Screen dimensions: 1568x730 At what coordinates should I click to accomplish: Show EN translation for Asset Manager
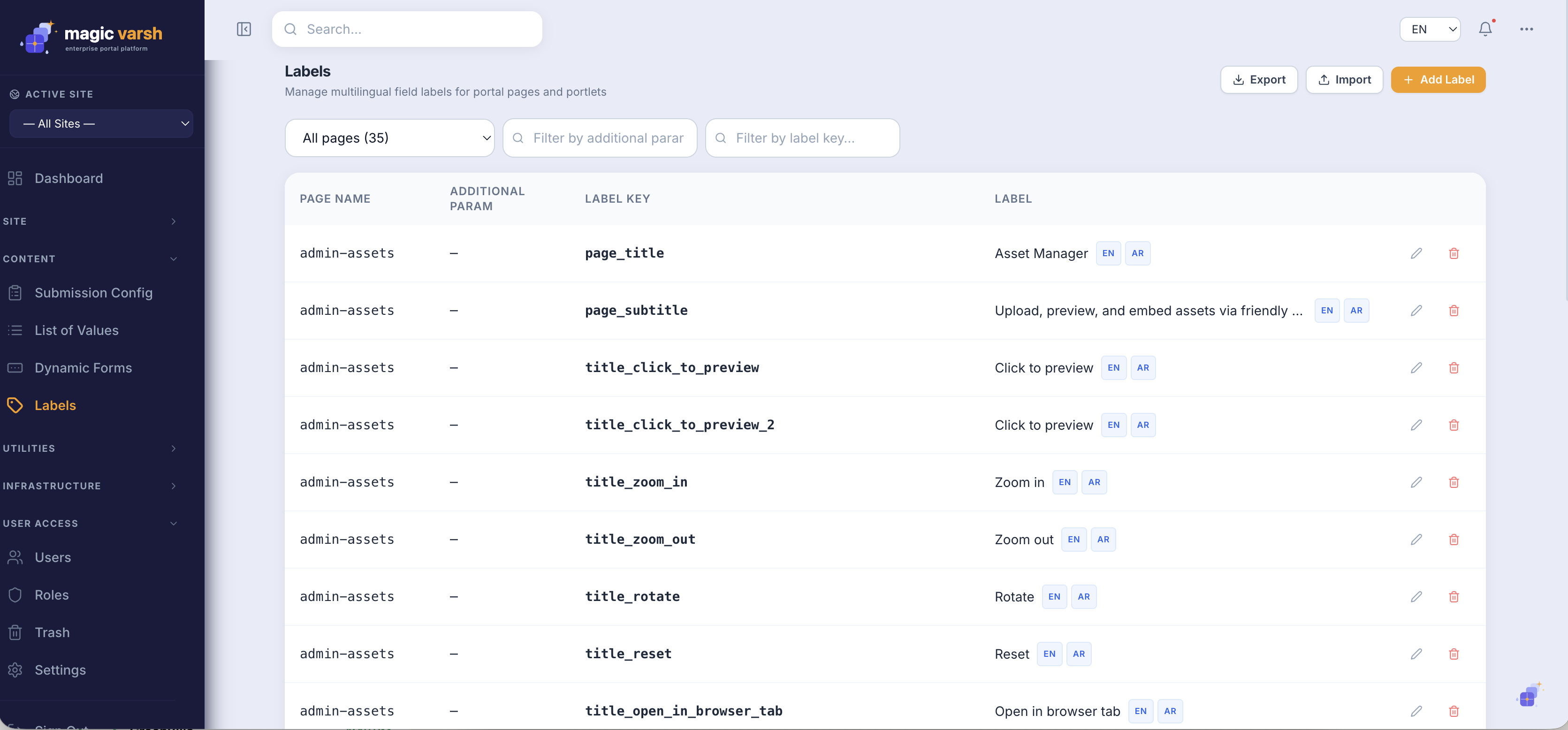point(1108,253)
